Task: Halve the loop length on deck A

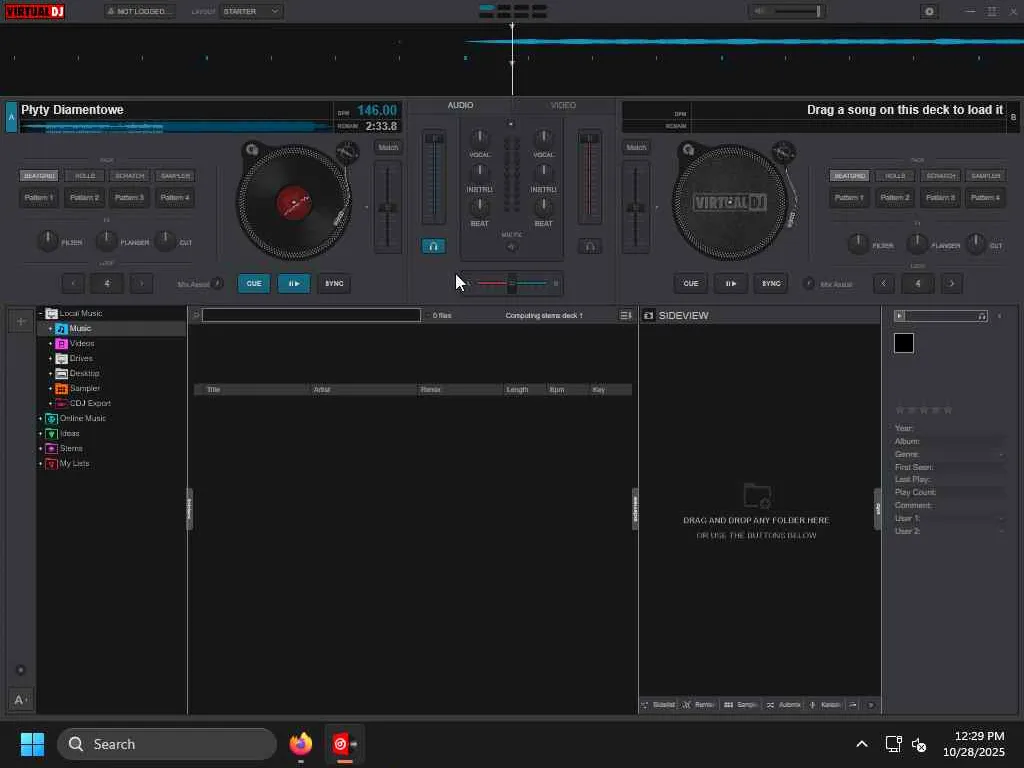Action: [x=73, y=283]
